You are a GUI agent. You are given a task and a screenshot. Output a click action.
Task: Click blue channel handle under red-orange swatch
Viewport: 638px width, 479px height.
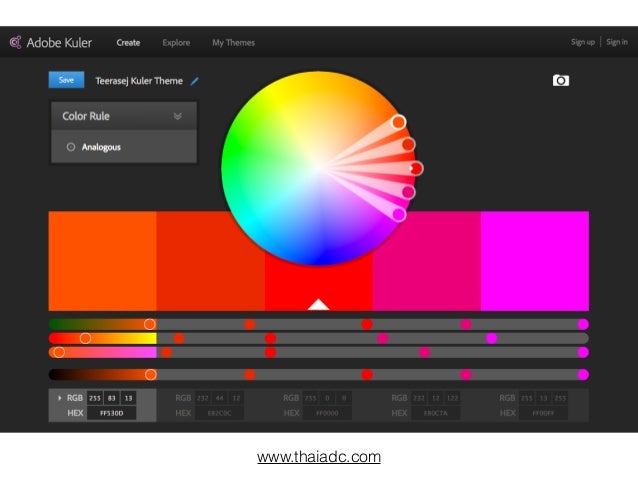pos(166,352)
